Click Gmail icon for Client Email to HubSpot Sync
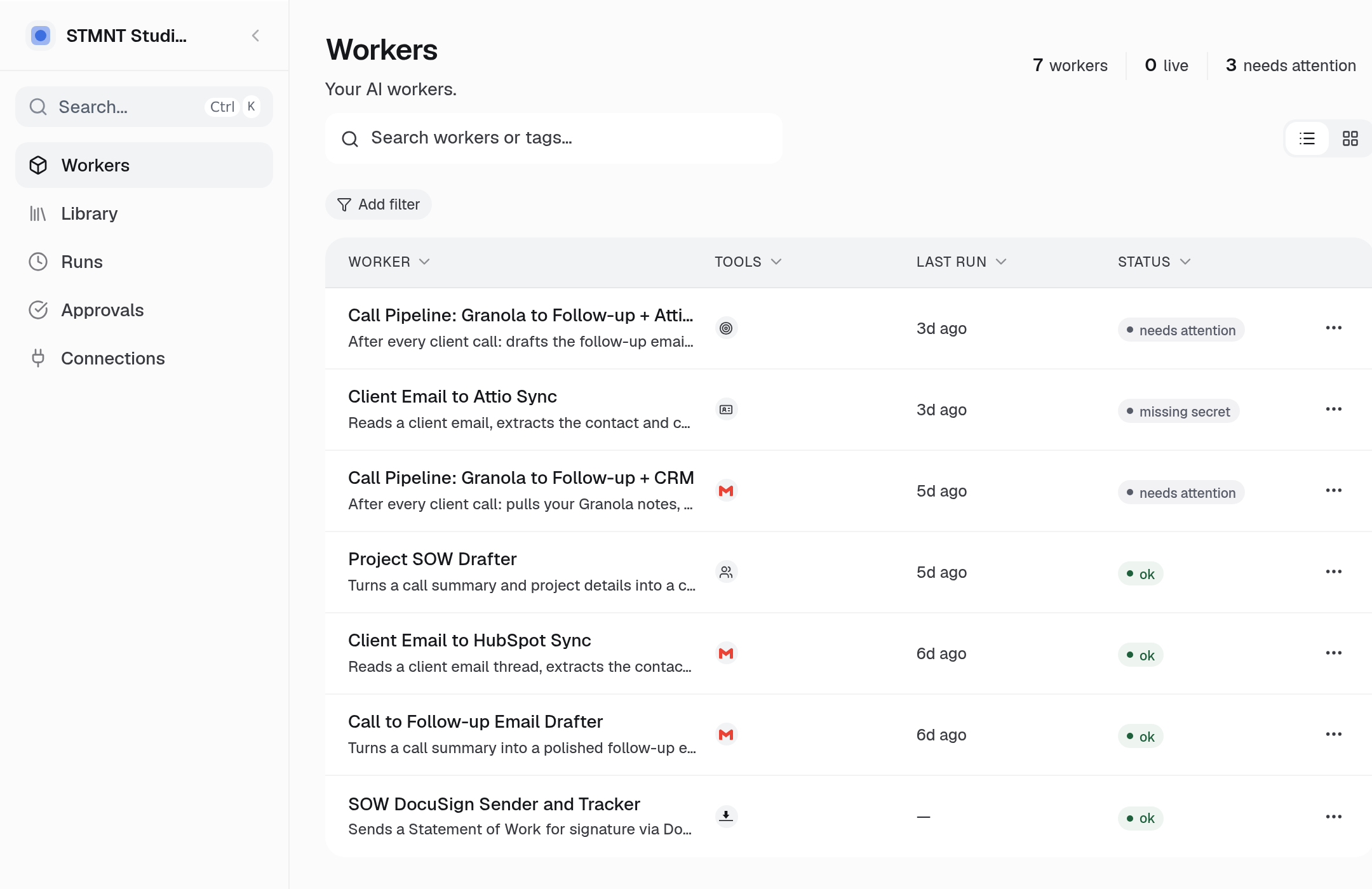 726,653
